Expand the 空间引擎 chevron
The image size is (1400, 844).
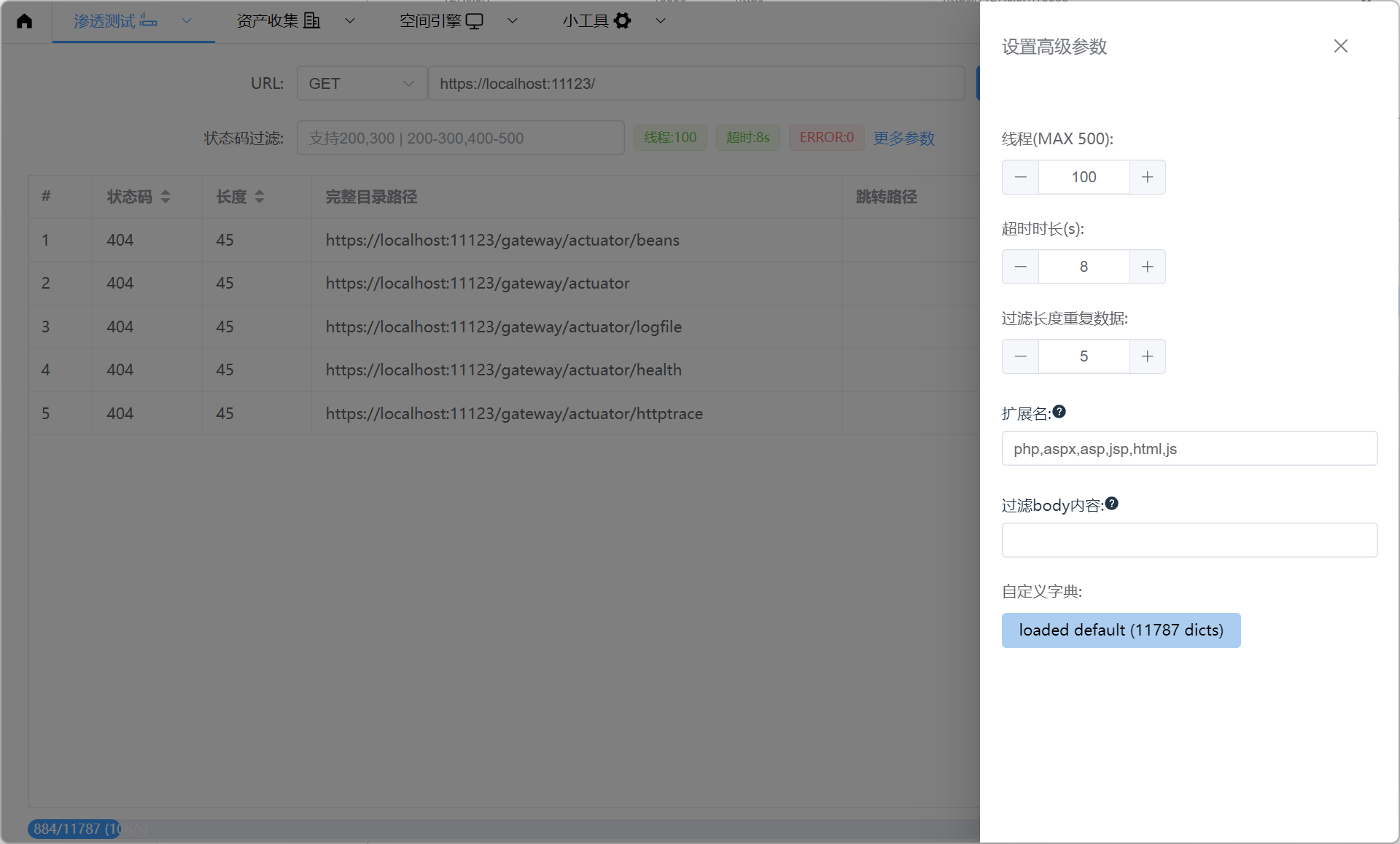tap(513, 21)
